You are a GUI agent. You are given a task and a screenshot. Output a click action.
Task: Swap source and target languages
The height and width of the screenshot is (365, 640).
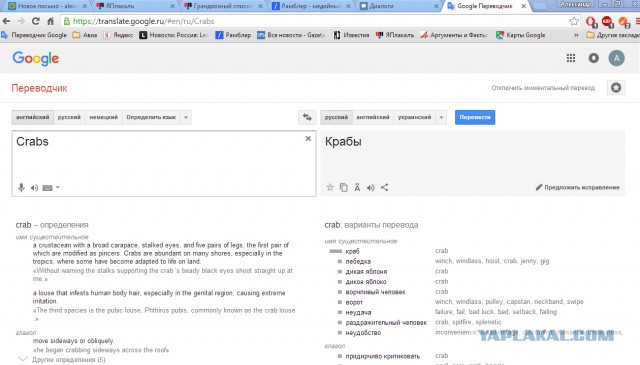pos(307,117)
